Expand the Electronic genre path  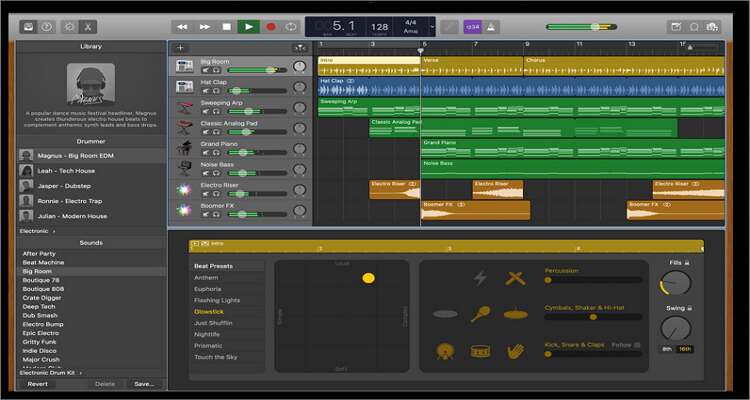click(37, 231)
